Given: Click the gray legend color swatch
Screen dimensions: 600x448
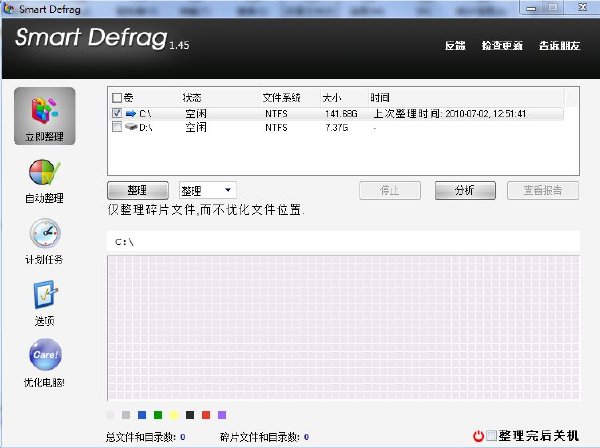Looking at the screenshot, I should pos(126,415).
